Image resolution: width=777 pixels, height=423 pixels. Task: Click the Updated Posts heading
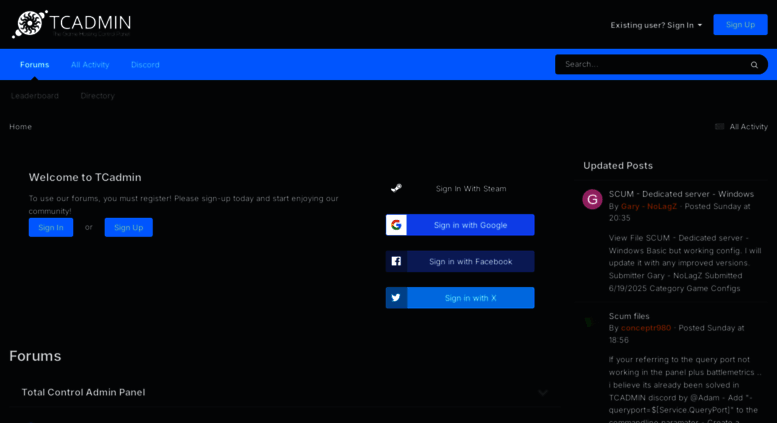618,166
